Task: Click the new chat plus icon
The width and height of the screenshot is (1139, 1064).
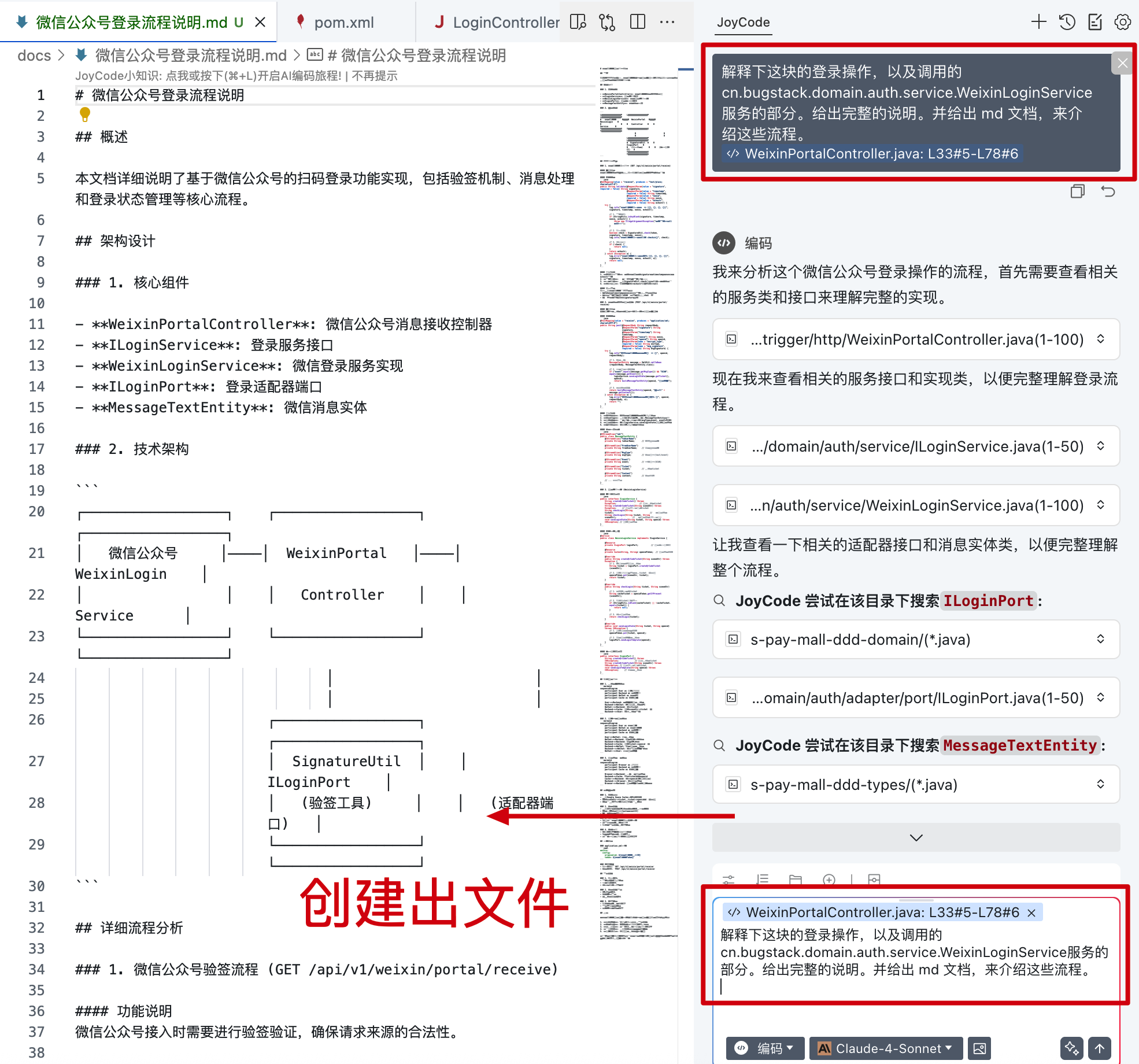Action: coord(1038,22)
